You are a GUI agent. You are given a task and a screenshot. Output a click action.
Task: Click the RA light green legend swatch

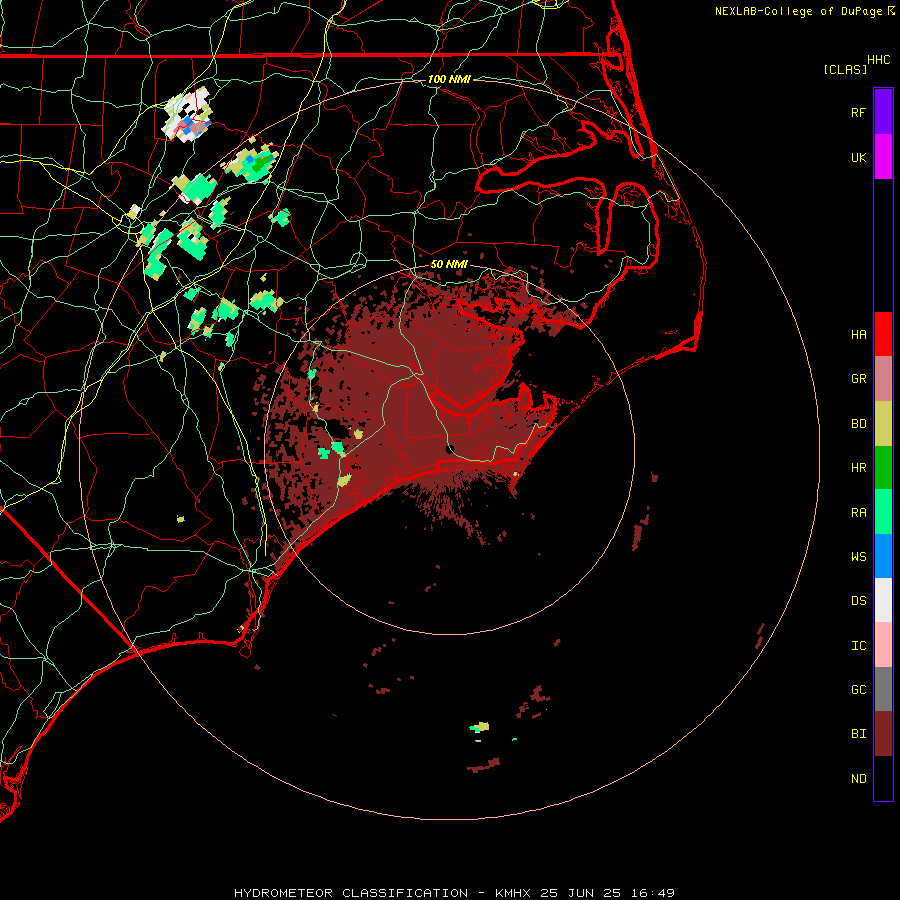coord(883,512)
